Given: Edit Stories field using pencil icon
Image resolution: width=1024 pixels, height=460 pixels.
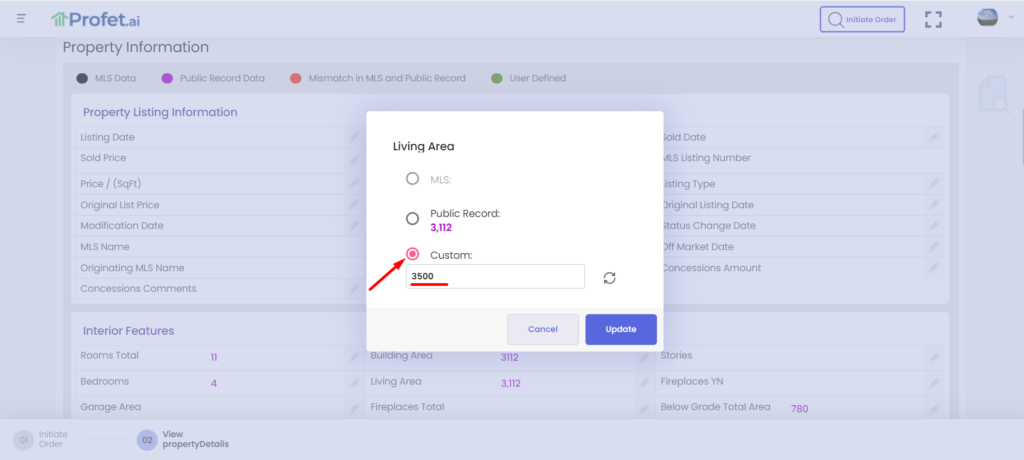Looking at the screenshot, I should coord(932,356).
